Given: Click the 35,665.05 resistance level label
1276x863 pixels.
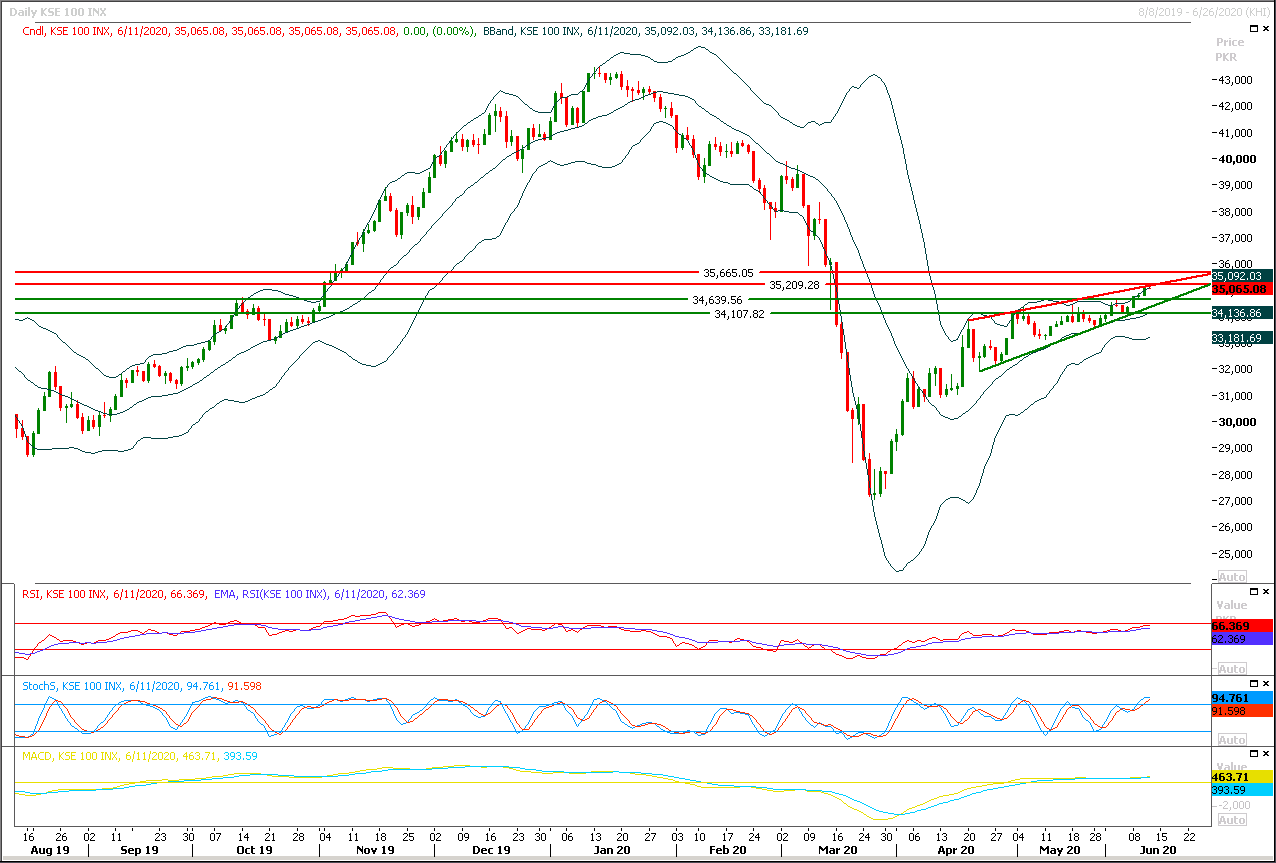Looking at the screenshot, I should pos(728,272).
